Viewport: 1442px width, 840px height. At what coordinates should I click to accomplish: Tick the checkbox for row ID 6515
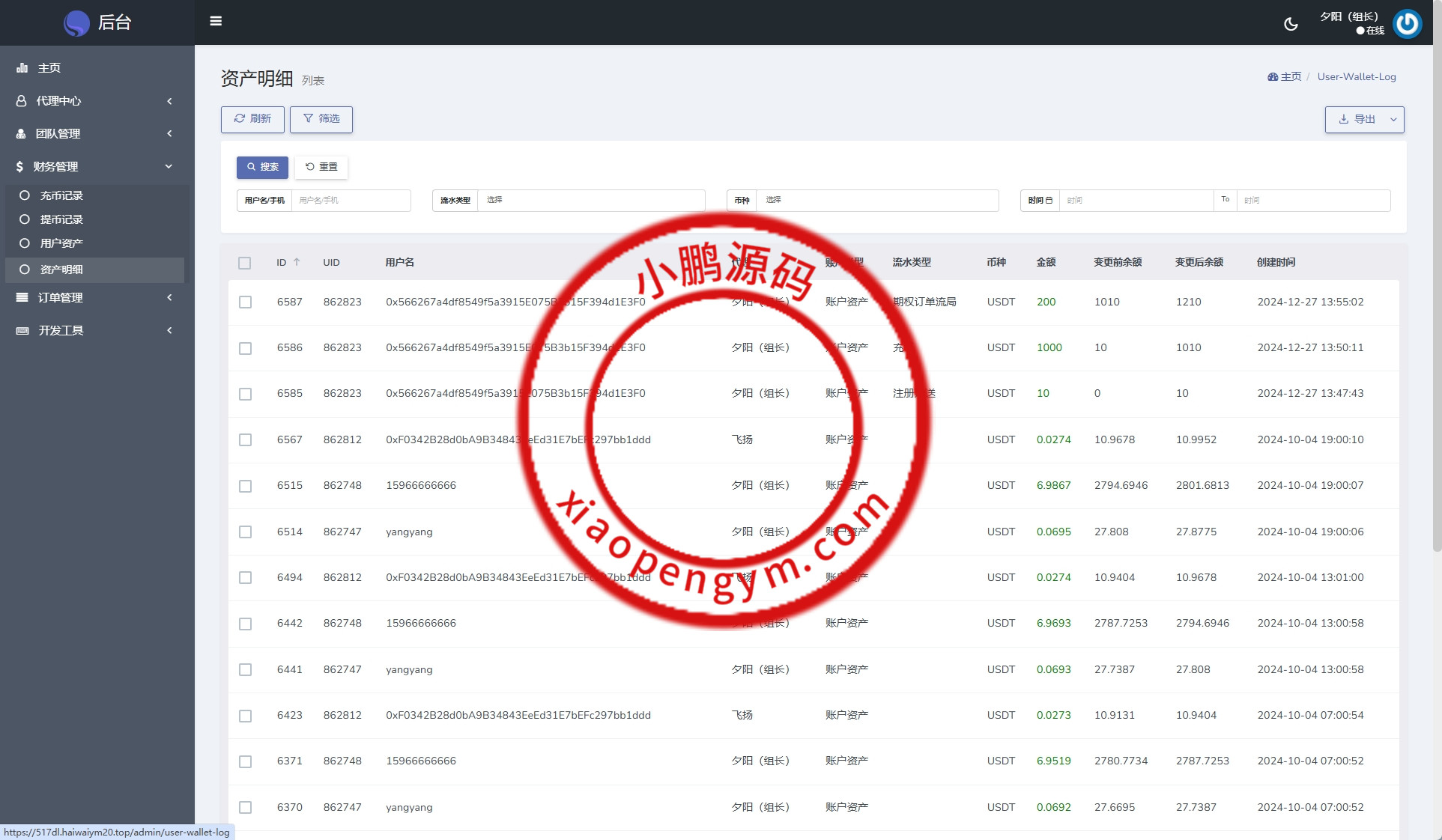(x=245, y=486)
